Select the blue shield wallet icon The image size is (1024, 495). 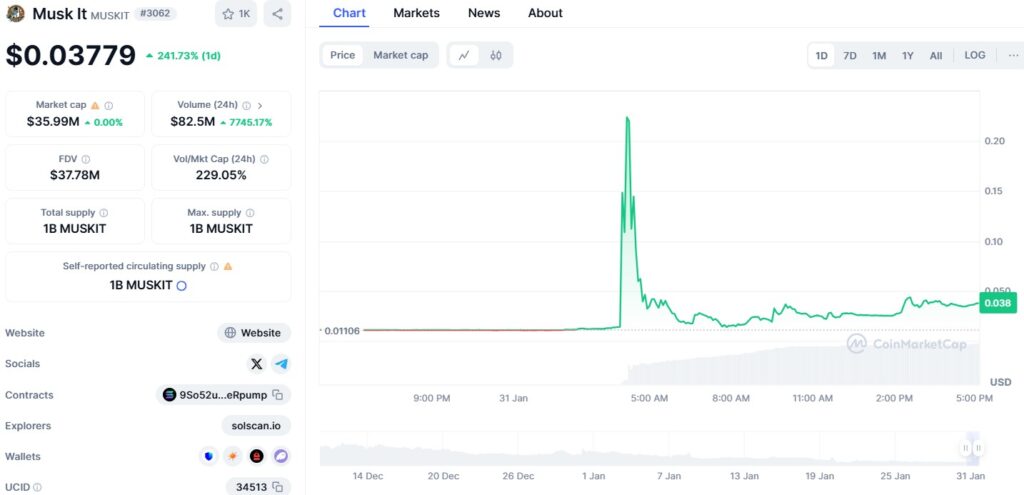click(x=209, y=456)
